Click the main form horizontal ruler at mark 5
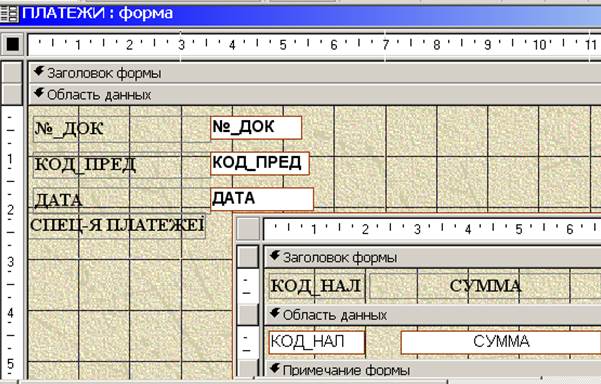 (283, 45)
